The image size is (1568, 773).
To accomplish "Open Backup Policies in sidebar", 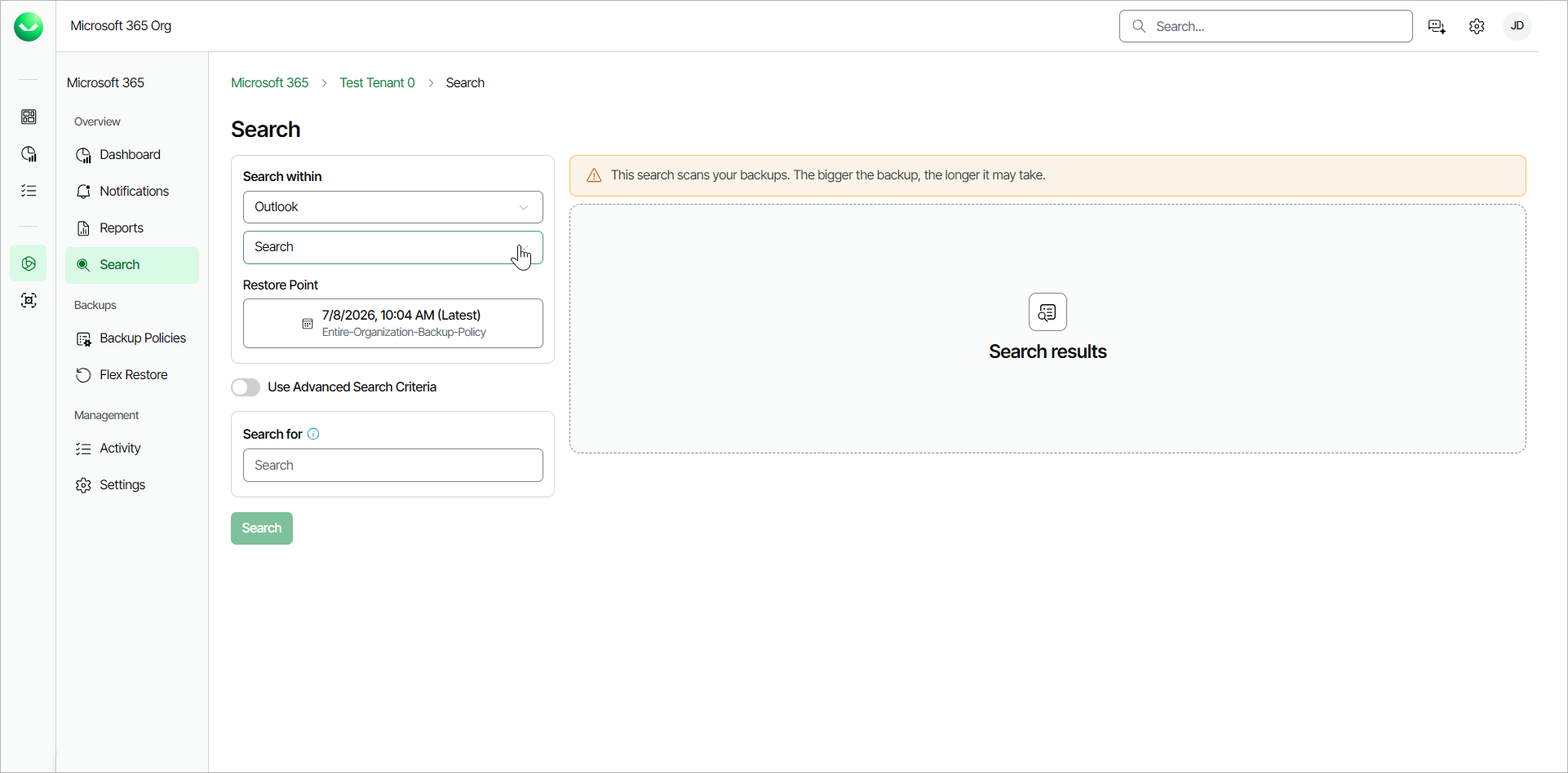I will click(x=132, y=338).
